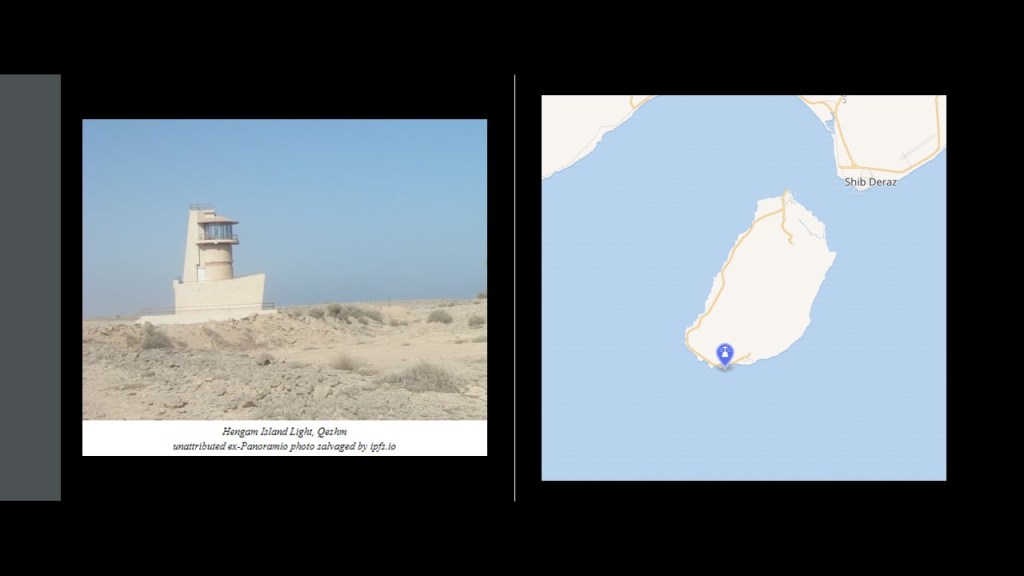Click the lighthouse lantern room in photo

point(217,230)
